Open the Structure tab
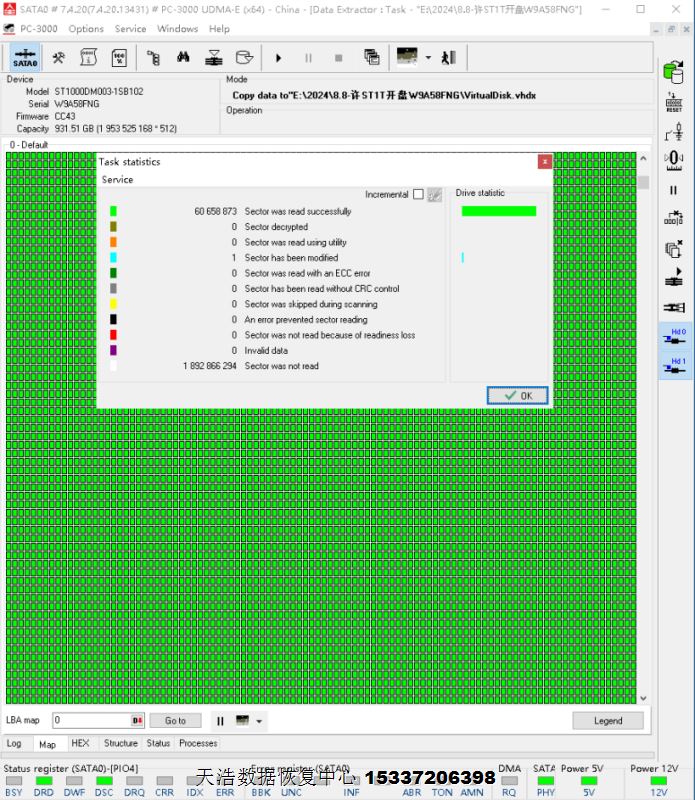This screenshot has width=695, height=800. (x=120, y=743)
